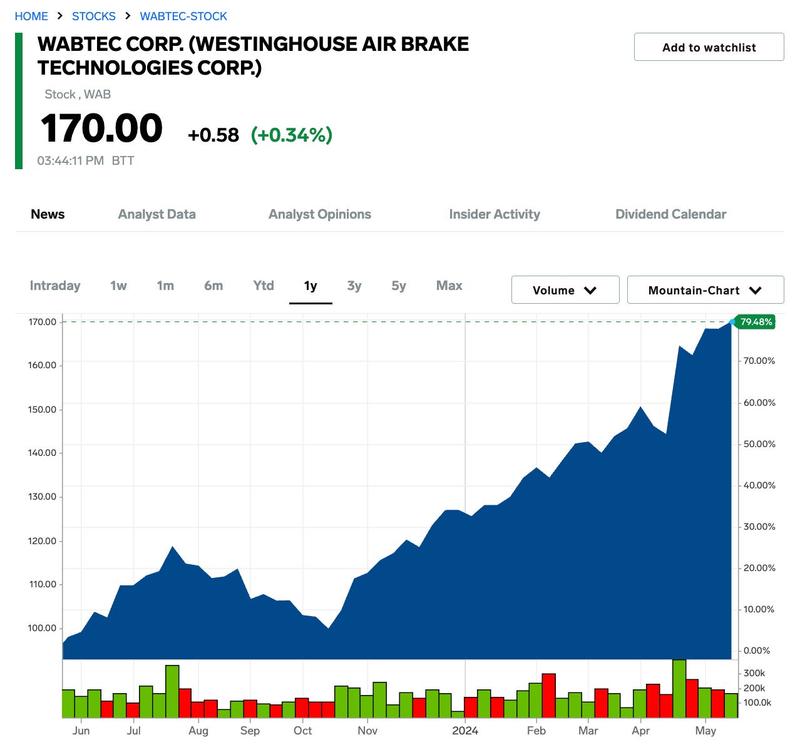The height and width of the screenshot is (749, 800).
Task: Select the Ytd time range
Action: [263, 286]
